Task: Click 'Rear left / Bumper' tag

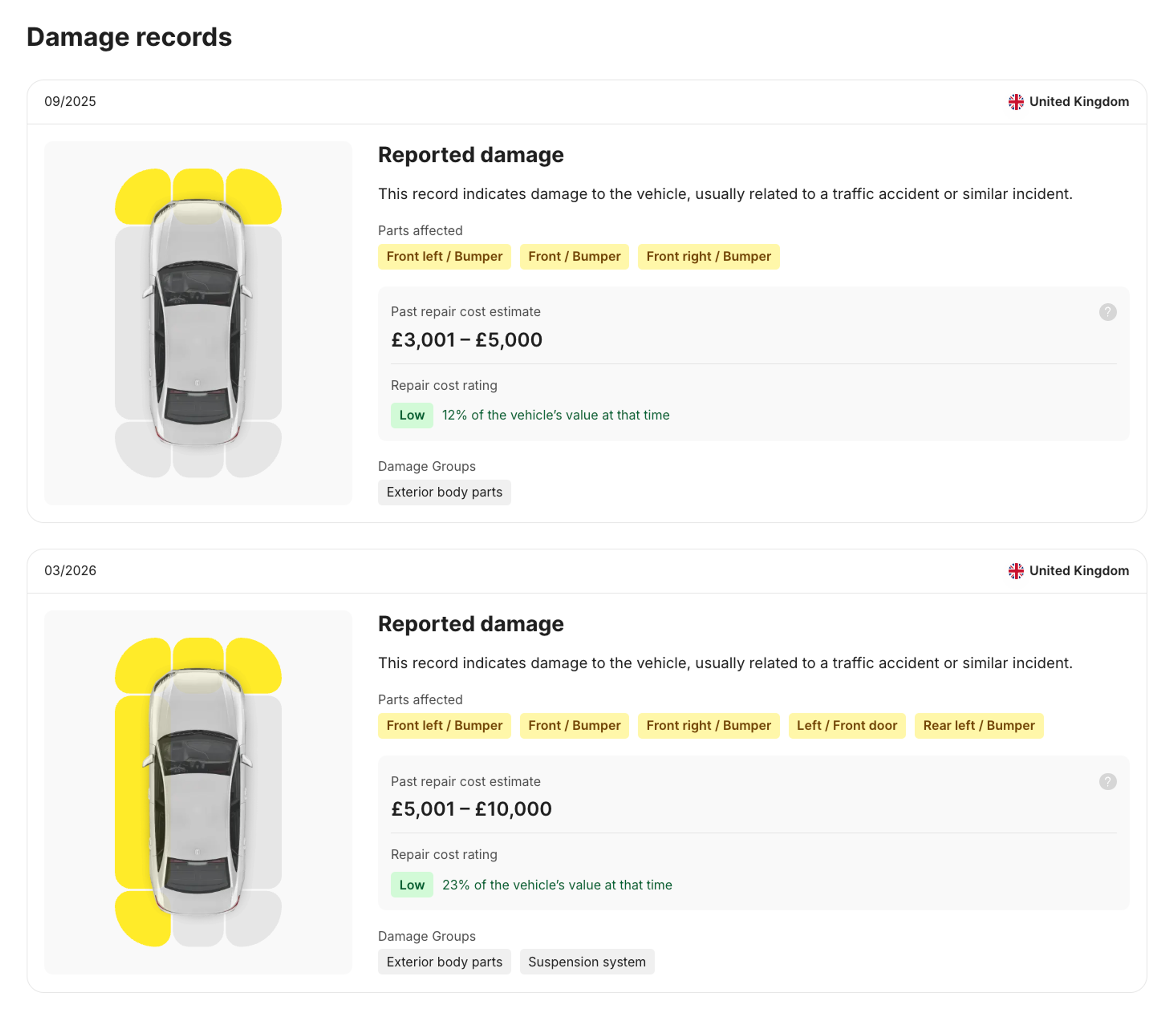Action: [x=978, y=725]
